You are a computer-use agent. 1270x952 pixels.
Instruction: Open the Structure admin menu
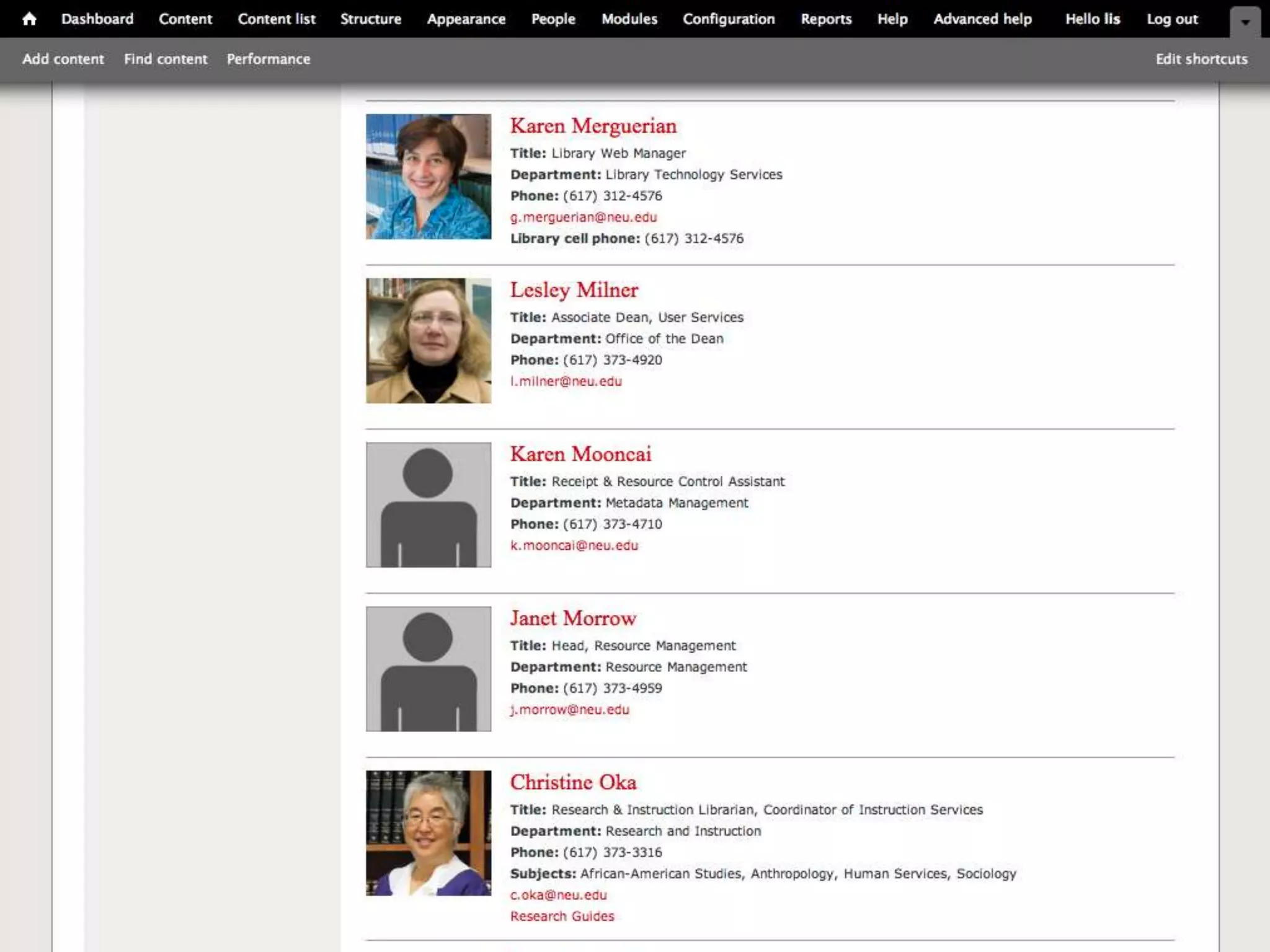[370, 19]
